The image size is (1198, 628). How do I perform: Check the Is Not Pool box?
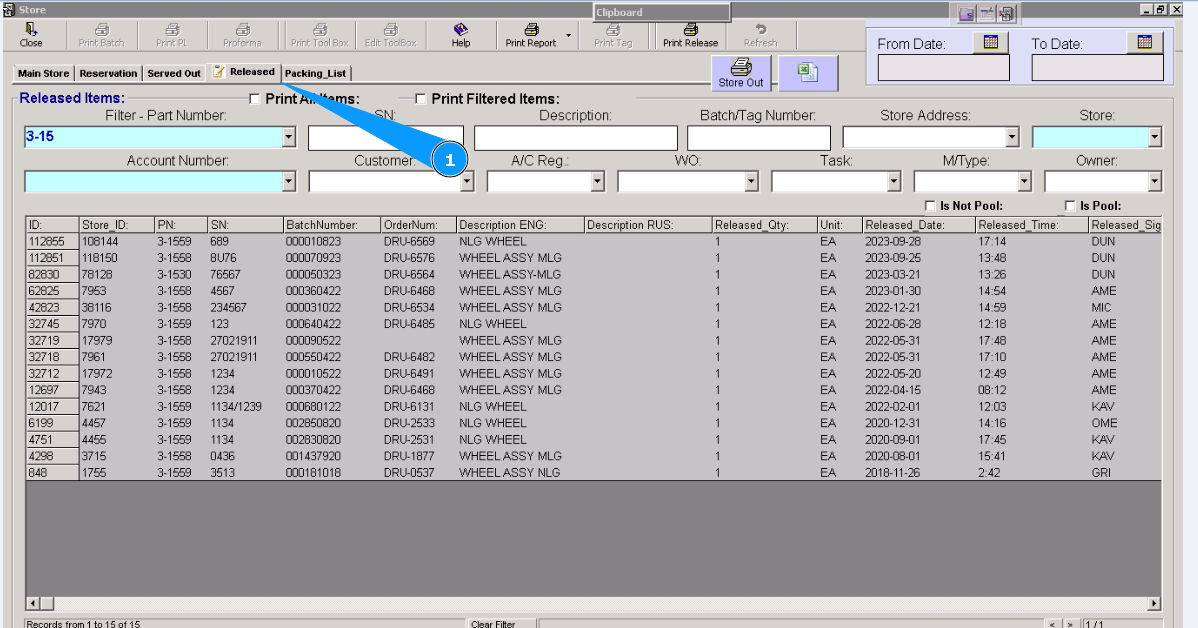[x=931, y=206]
